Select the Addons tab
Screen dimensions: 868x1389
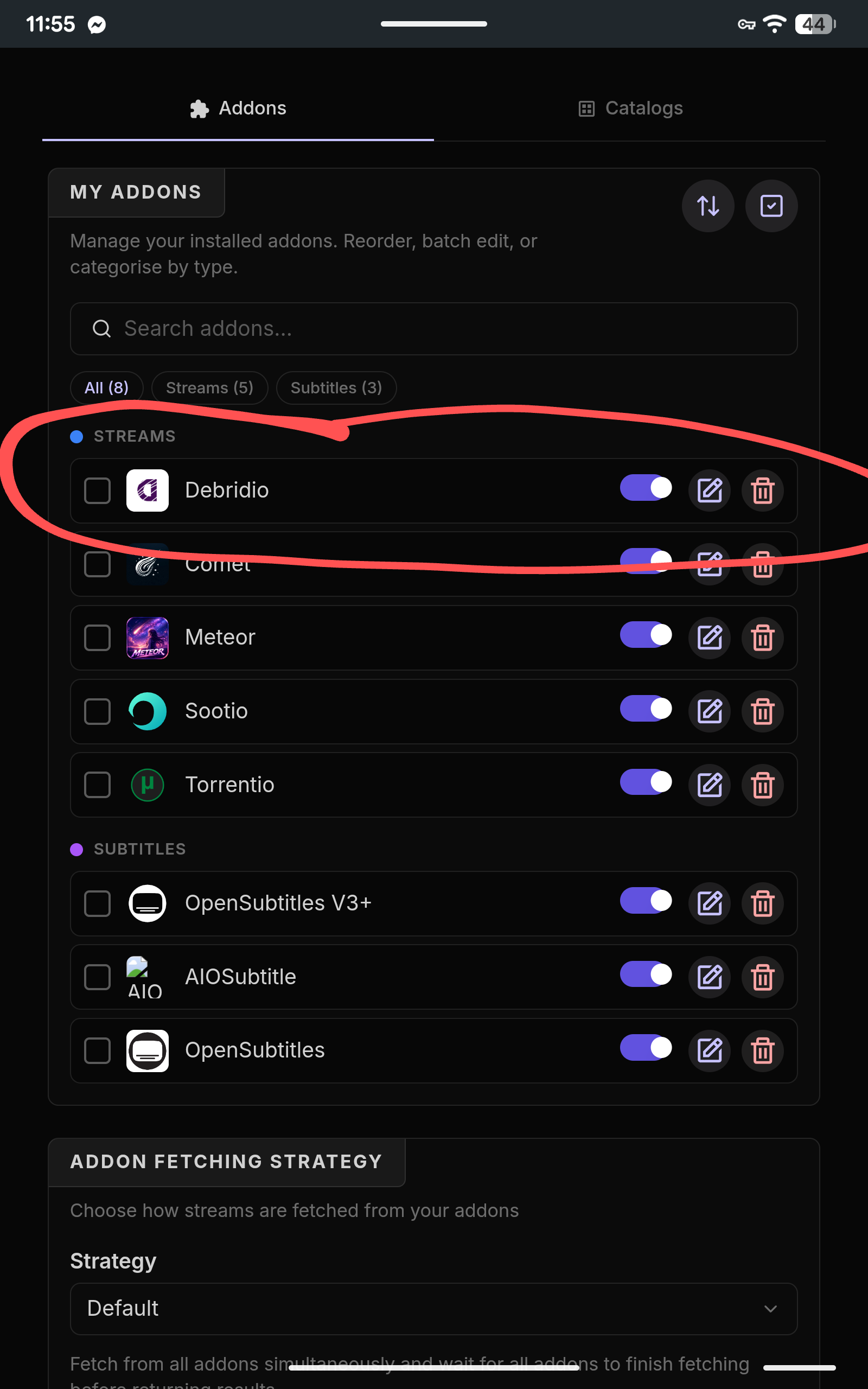[238, 108]
